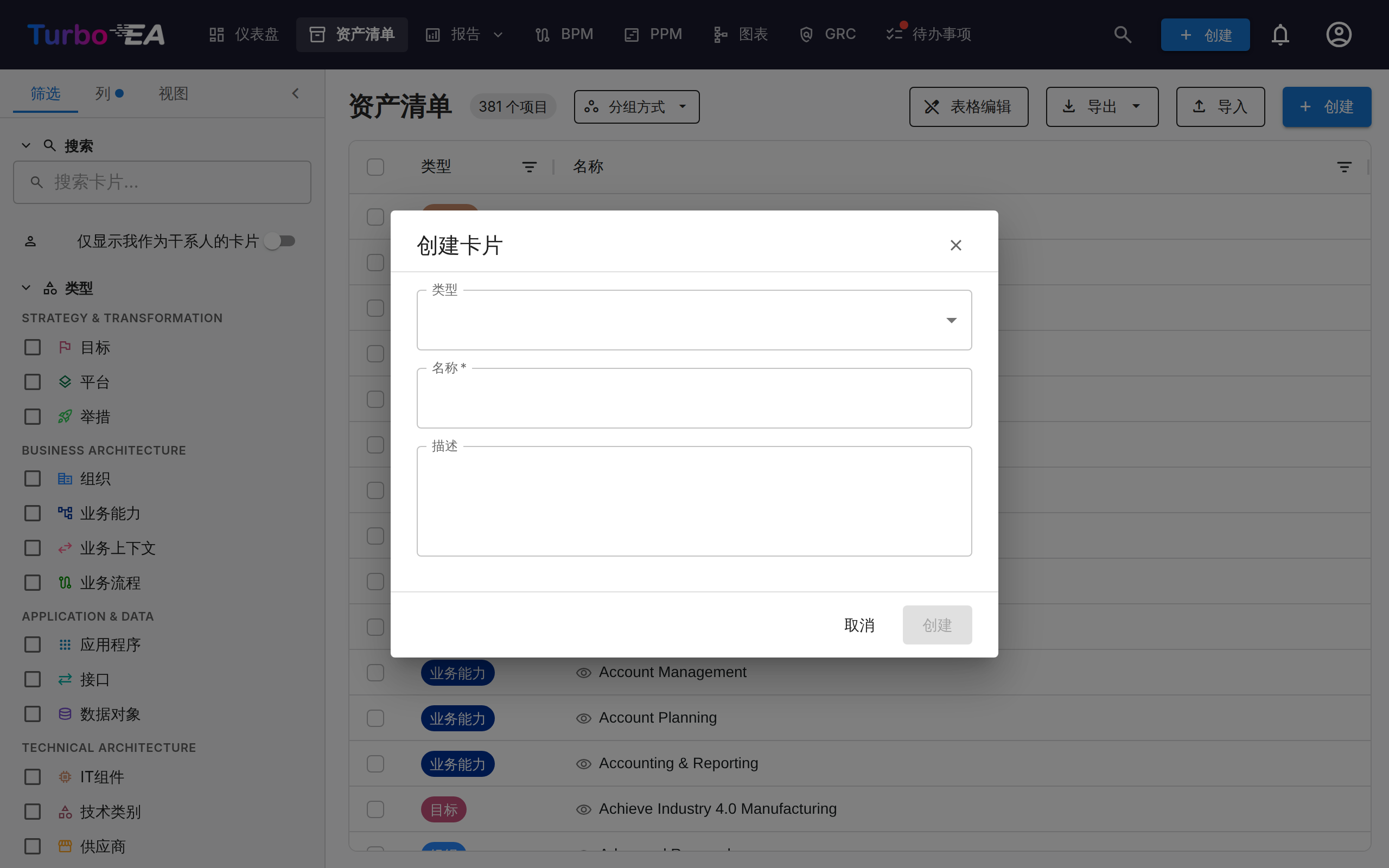Viewport: 1389px width, 868px height.
Task: Open the notifications bell
Action: [1280, 34]
